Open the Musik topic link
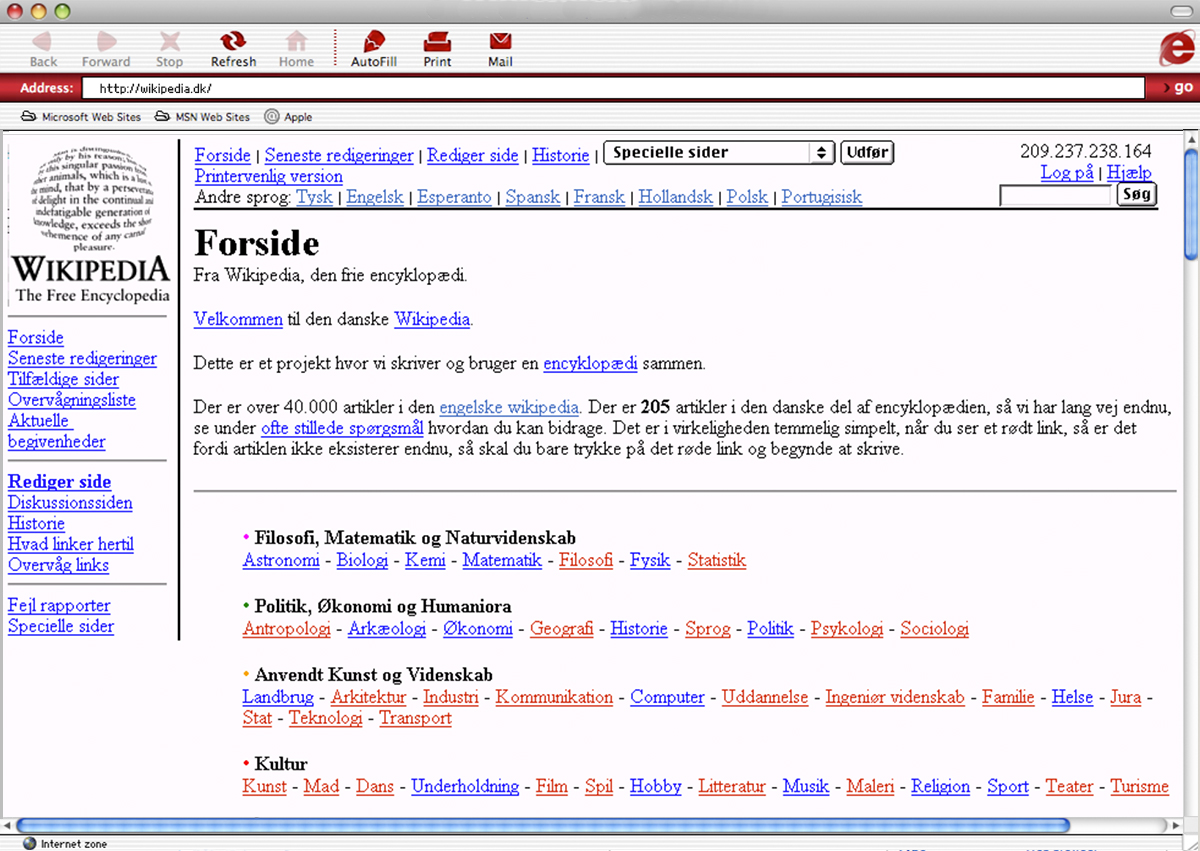Image resolution: width=1200 pixels, height=851 pixels. pyautogui.click(x=806, y=786)
